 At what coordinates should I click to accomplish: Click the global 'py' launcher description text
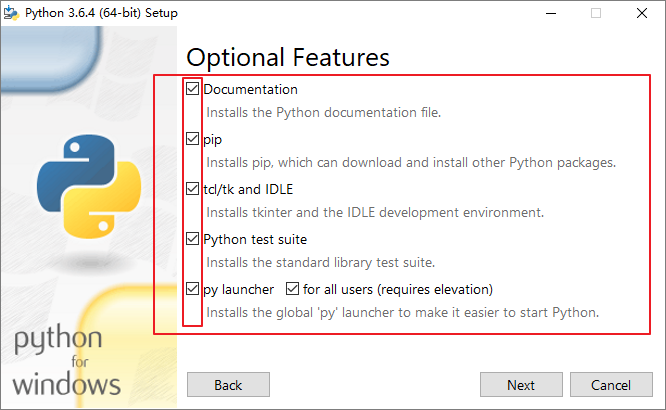(x=402, y=312)
